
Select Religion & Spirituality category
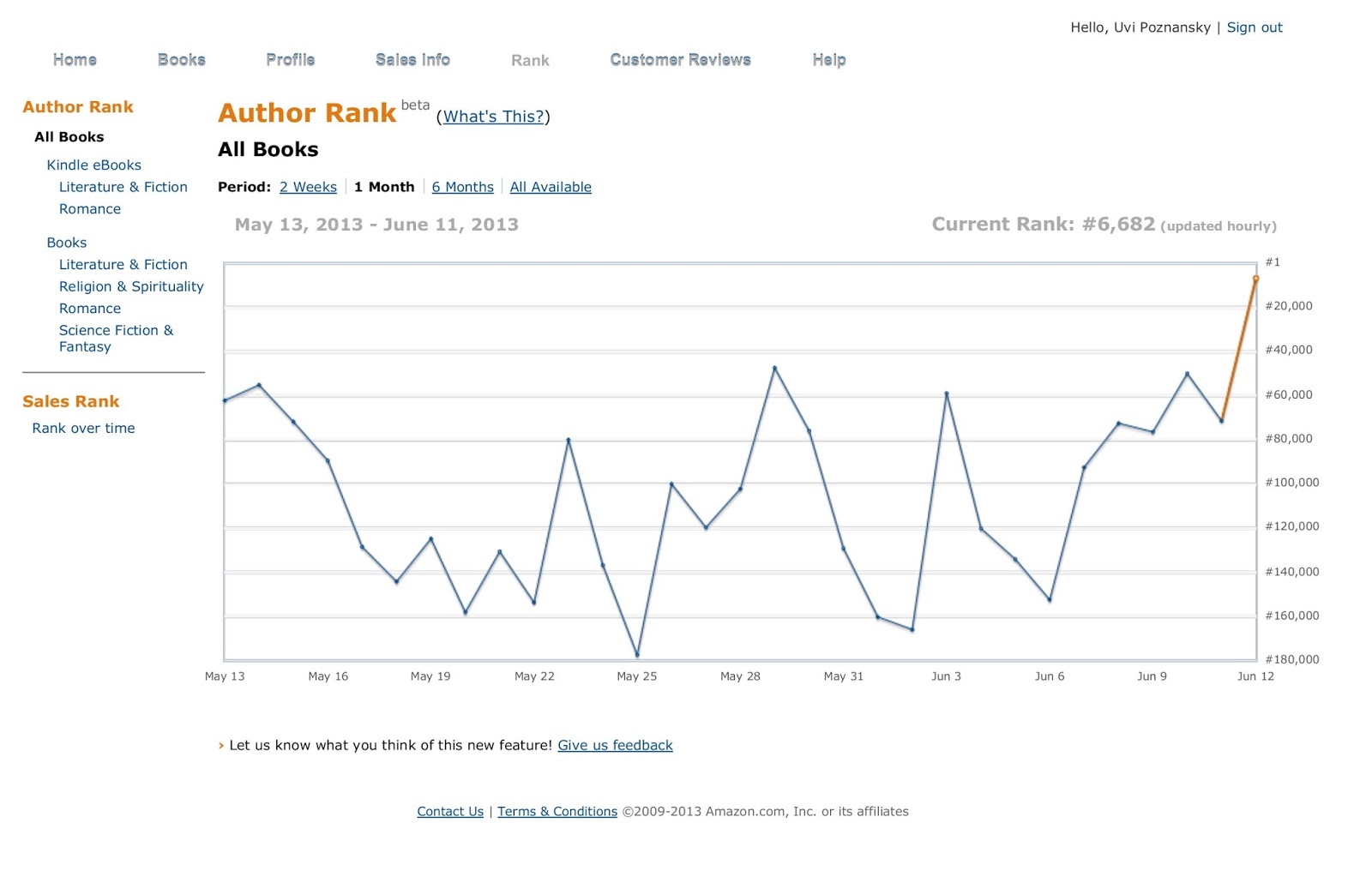131,286
